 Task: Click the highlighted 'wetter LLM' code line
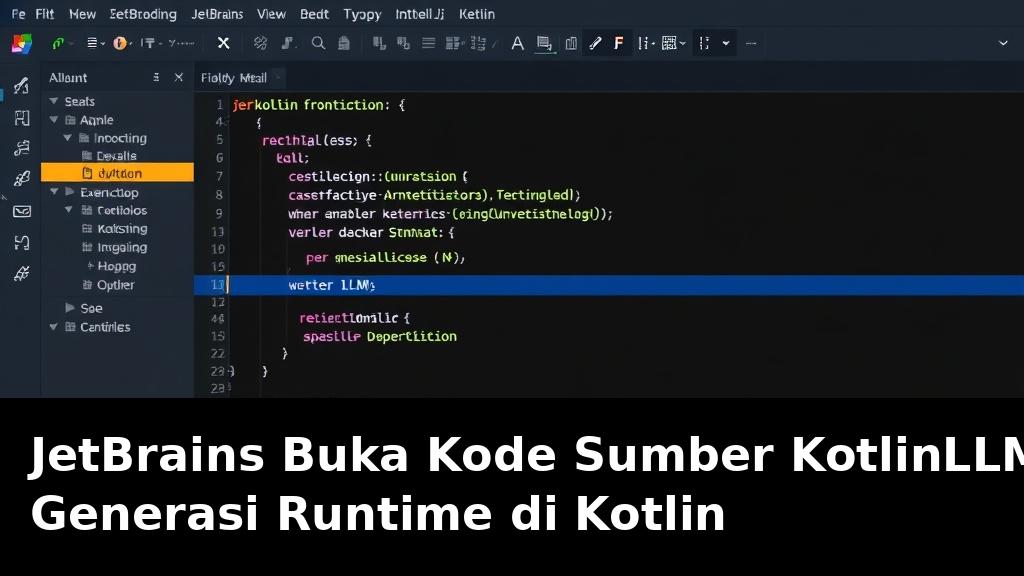pyautogui.click(x=609, y=285)
